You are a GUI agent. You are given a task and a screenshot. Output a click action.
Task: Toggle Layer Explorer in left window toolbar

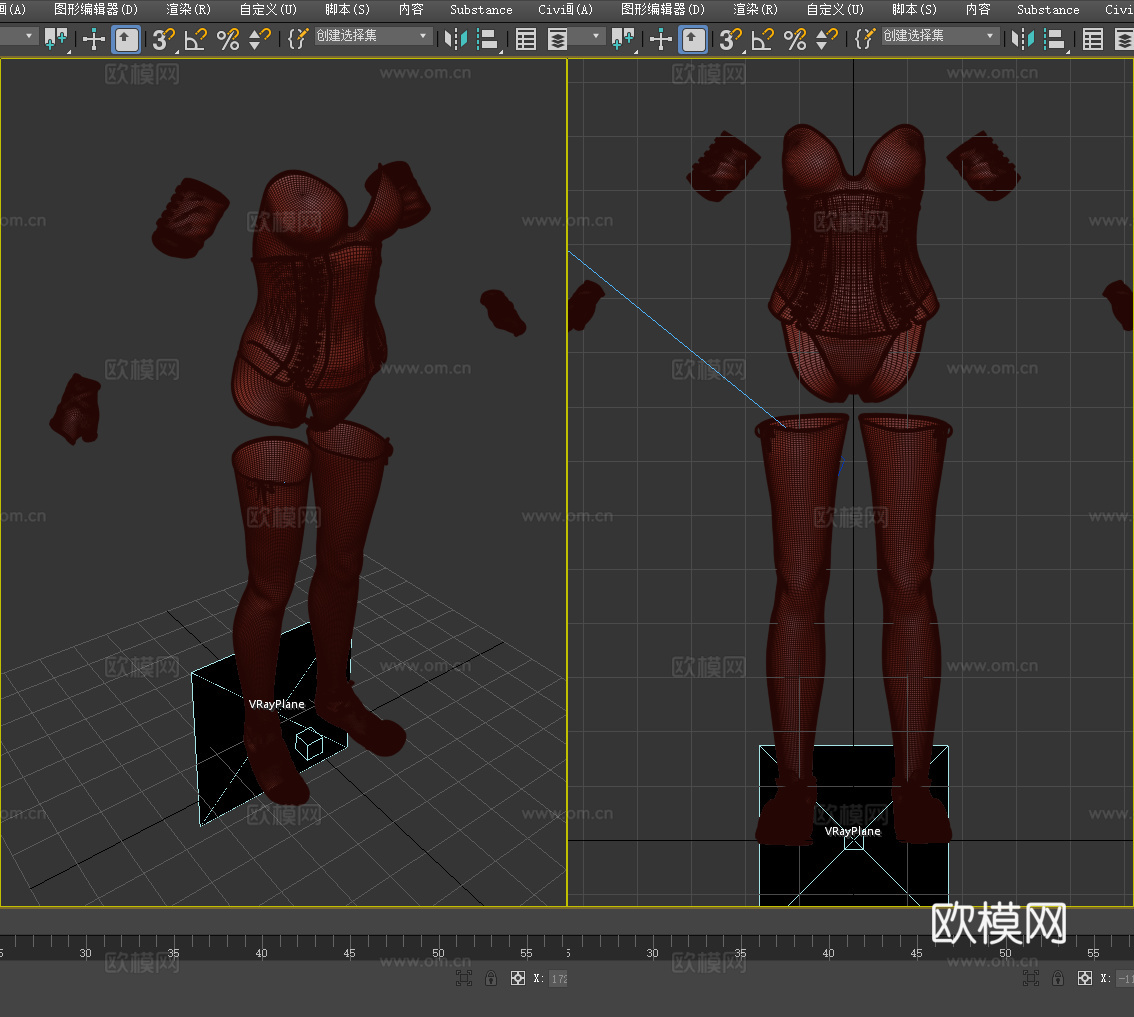point(557,39)
